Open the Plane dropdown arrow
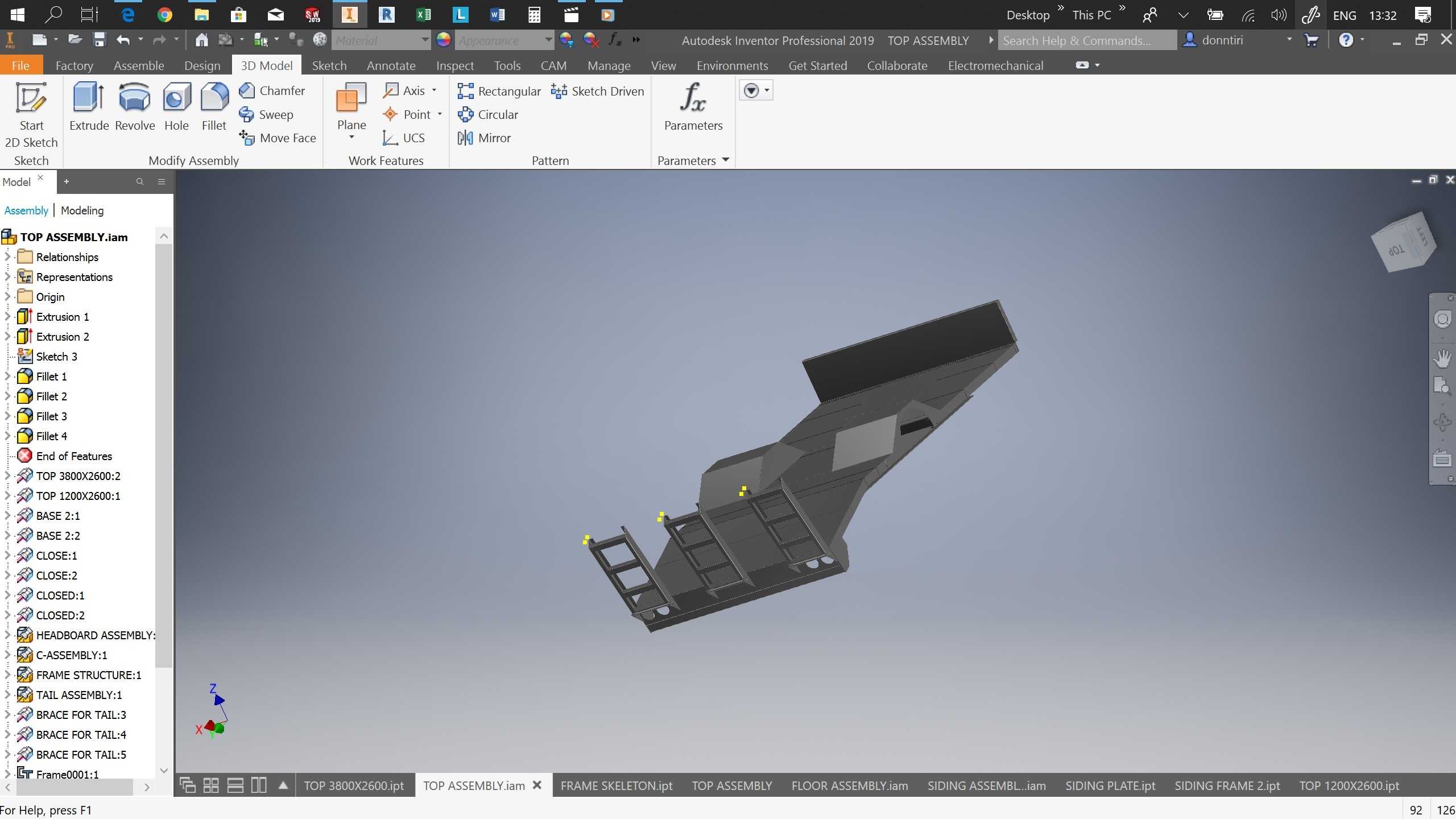 (x=351, y=138)
